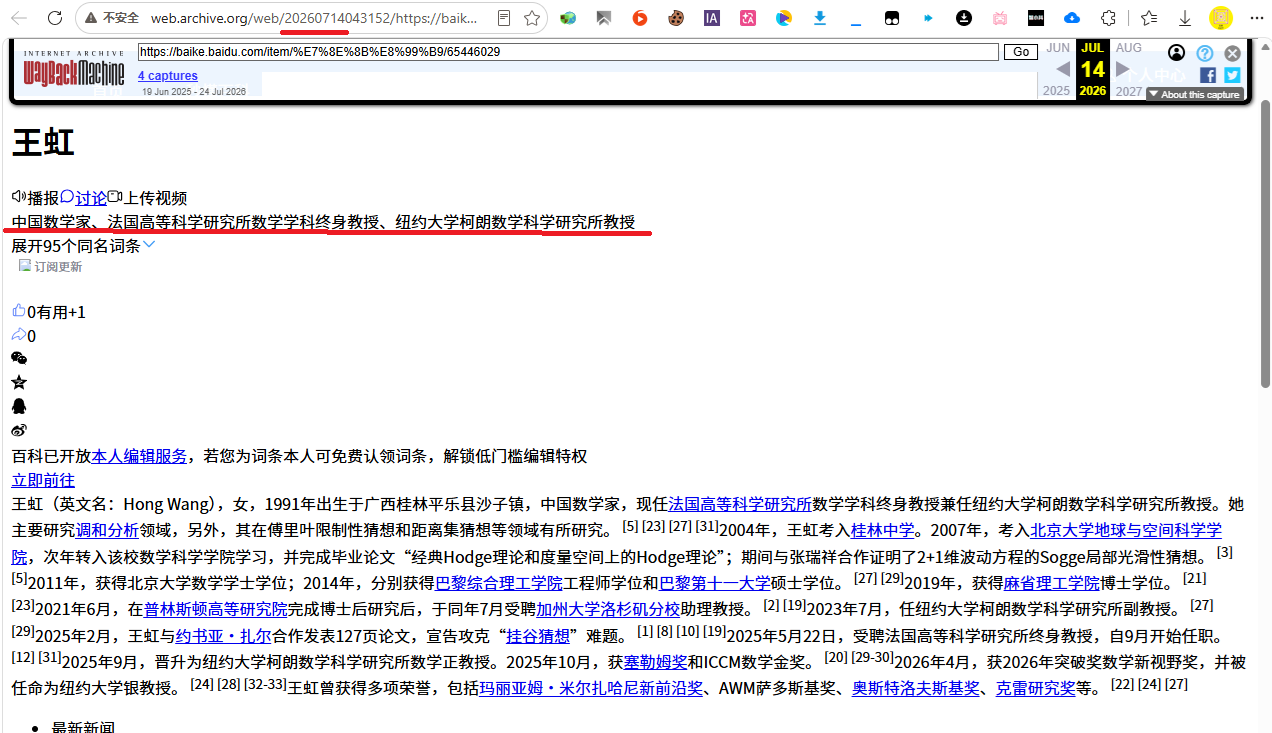Viewport: 1272px width, 733px height.
Task: Close the Wayback Machine toolbar
Action: pyautogui.click(x=1232, y=53)
